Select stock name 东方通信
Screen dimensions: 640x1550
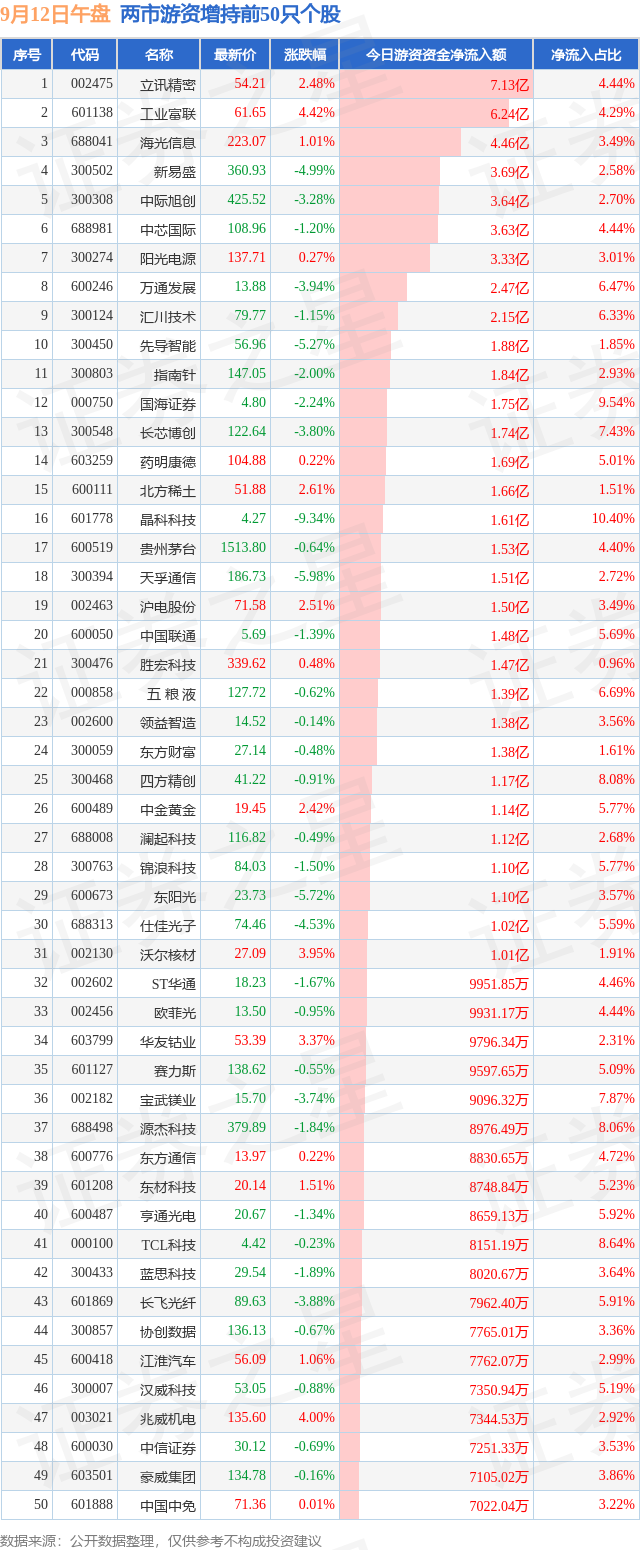pyautogui.click(x=168, y=1158)
